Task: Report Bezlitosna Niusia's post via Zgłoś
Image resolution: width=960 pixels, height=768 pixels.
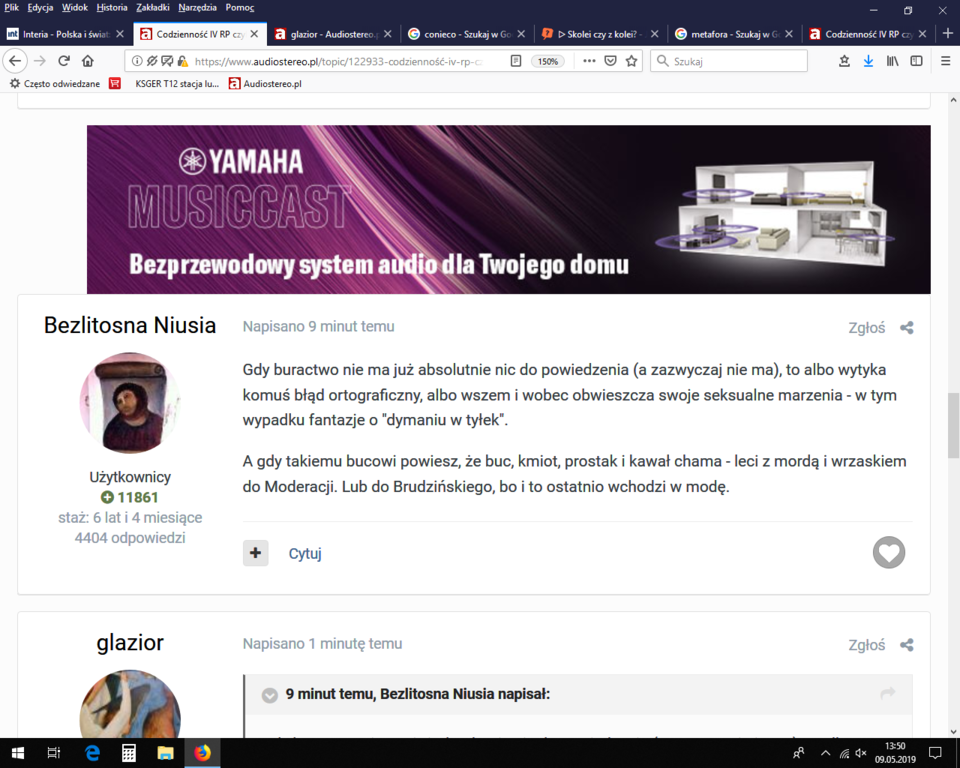Action: [866, 328]
